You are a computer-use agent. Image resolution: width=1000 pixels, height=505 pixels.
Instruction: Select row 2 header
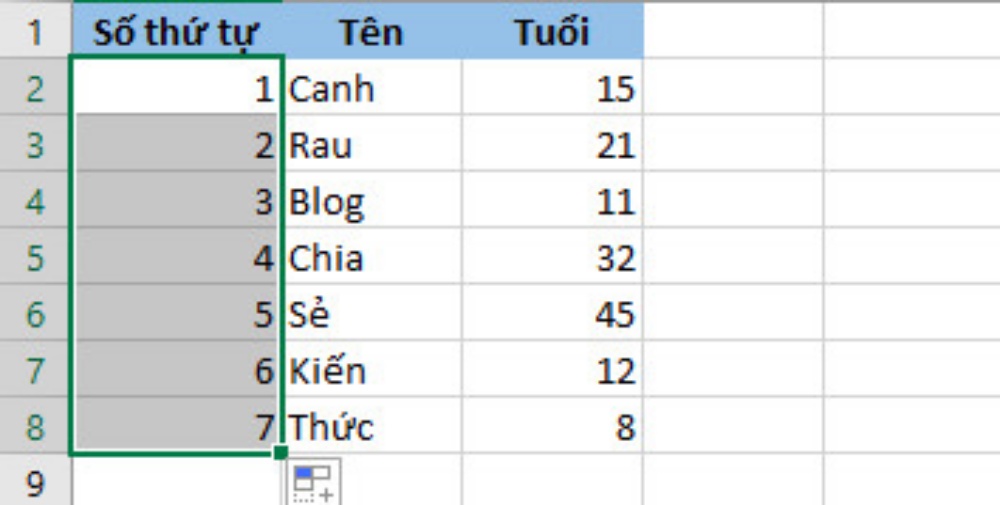[x=36, y=89]
